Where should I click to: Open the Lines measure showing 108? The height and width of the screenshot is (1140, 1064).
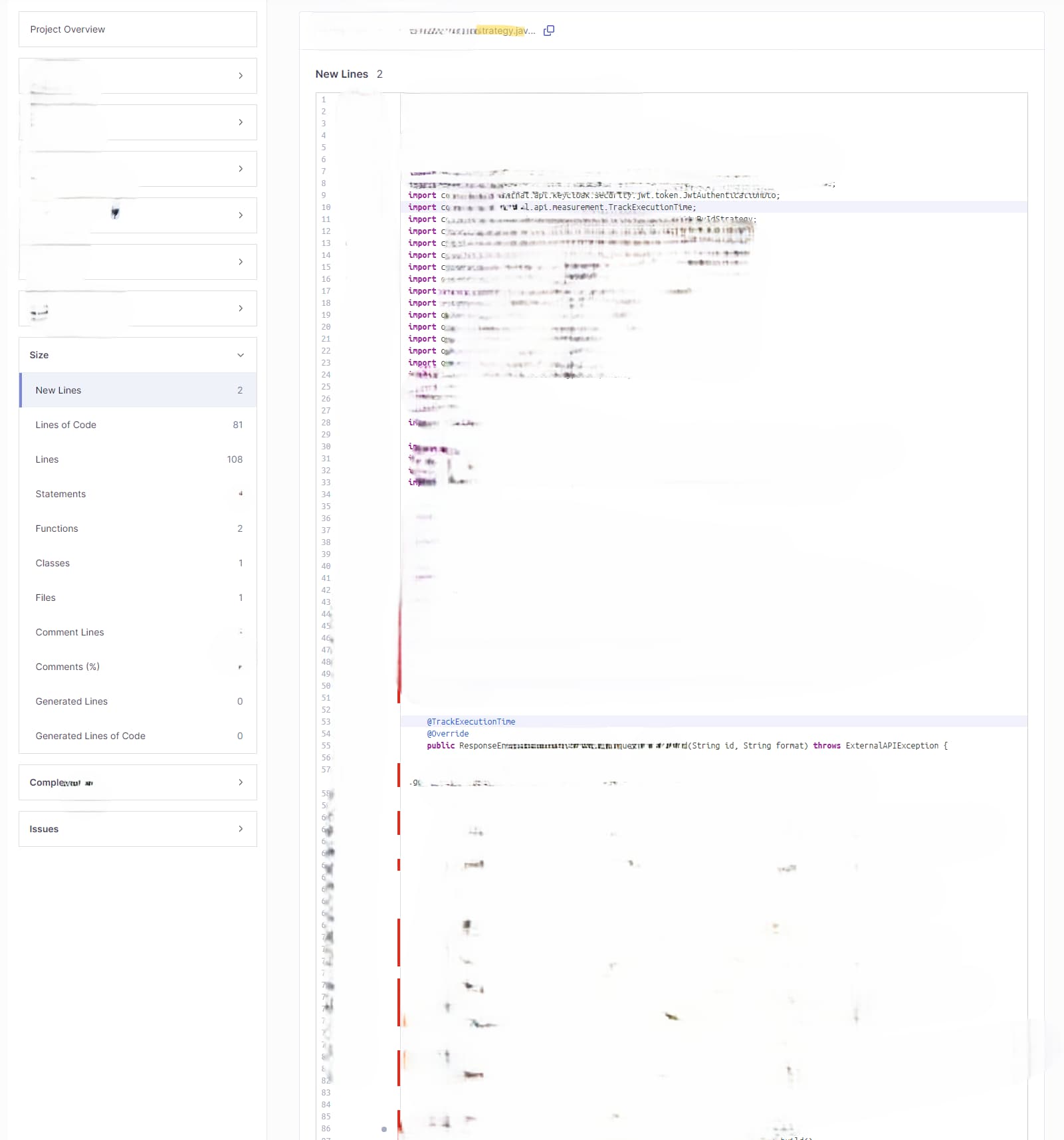[138, 459]
